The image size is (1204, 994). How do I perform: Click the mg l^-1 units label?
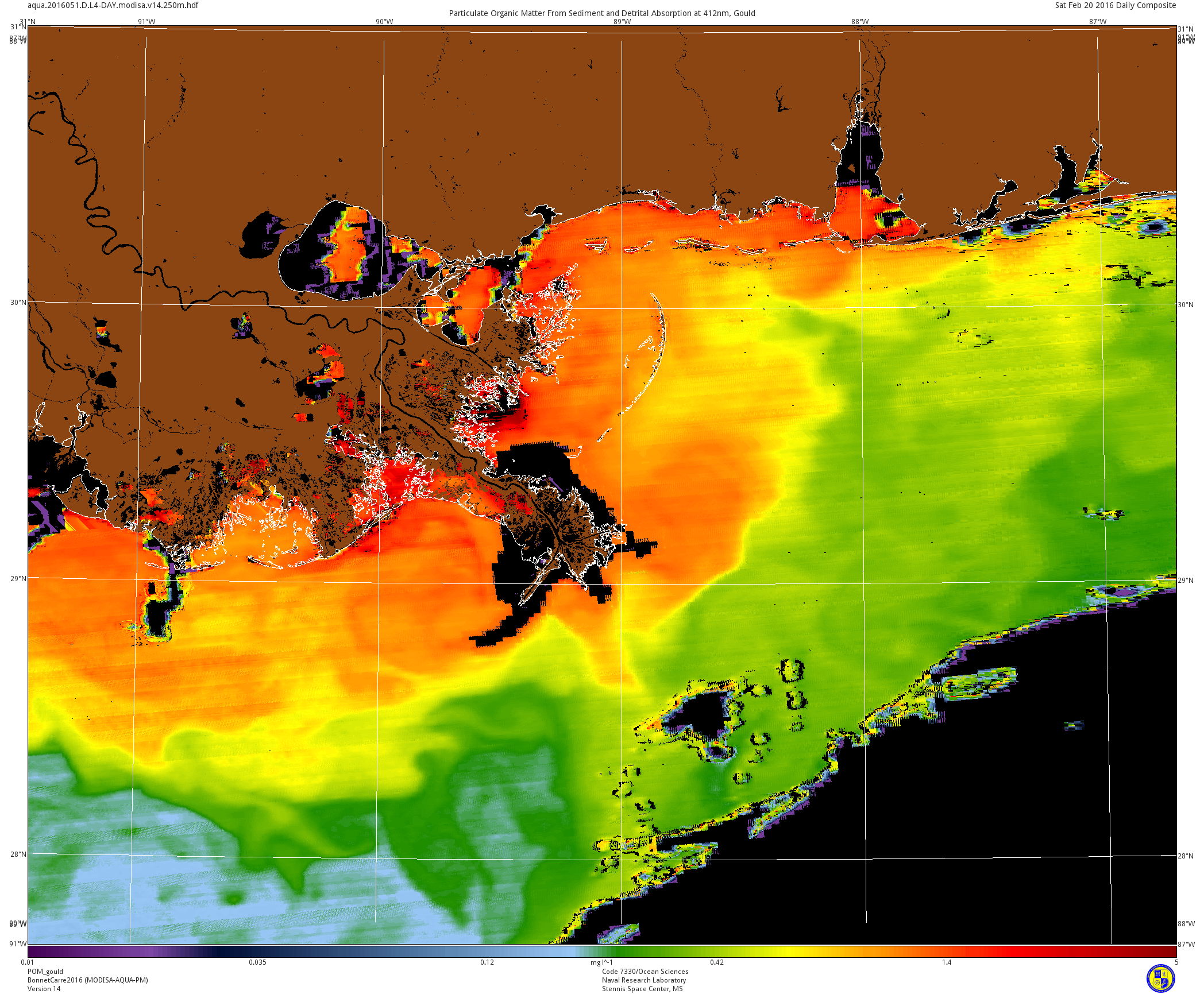pyautogui.click(x=601, y=962)
